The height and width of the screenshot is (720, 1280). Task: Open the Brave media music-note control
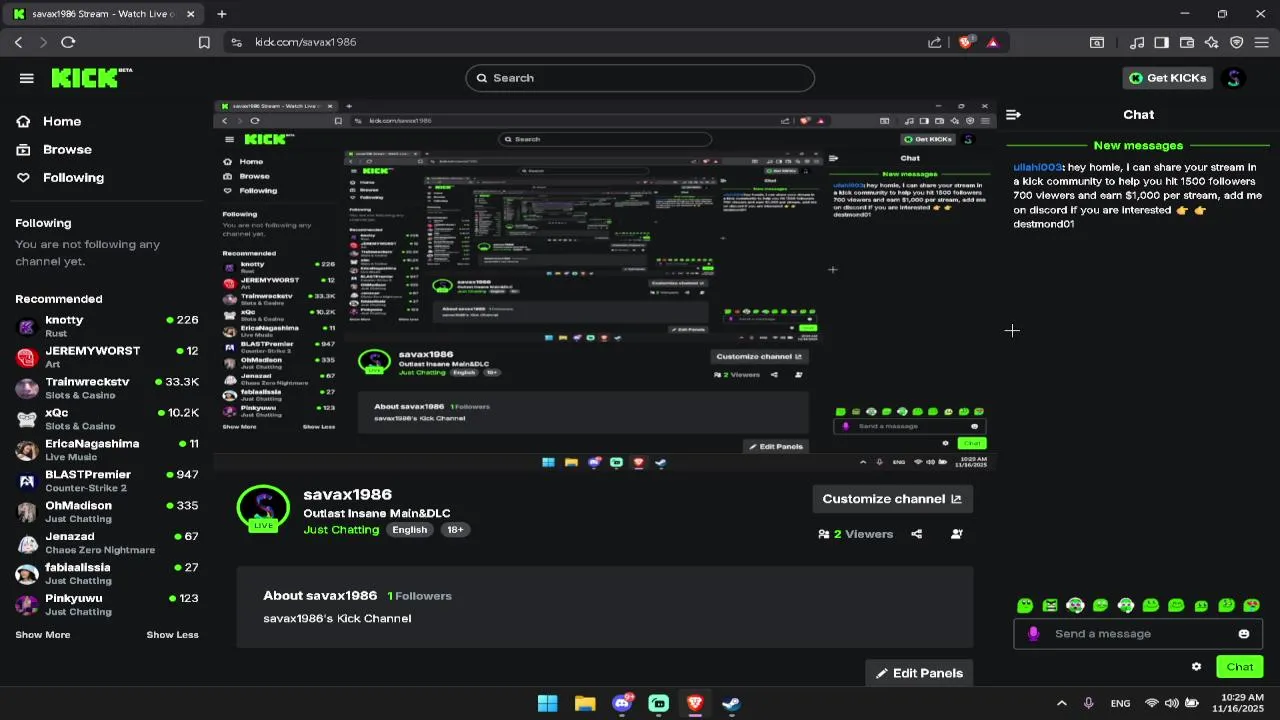tap(1137, 42)
